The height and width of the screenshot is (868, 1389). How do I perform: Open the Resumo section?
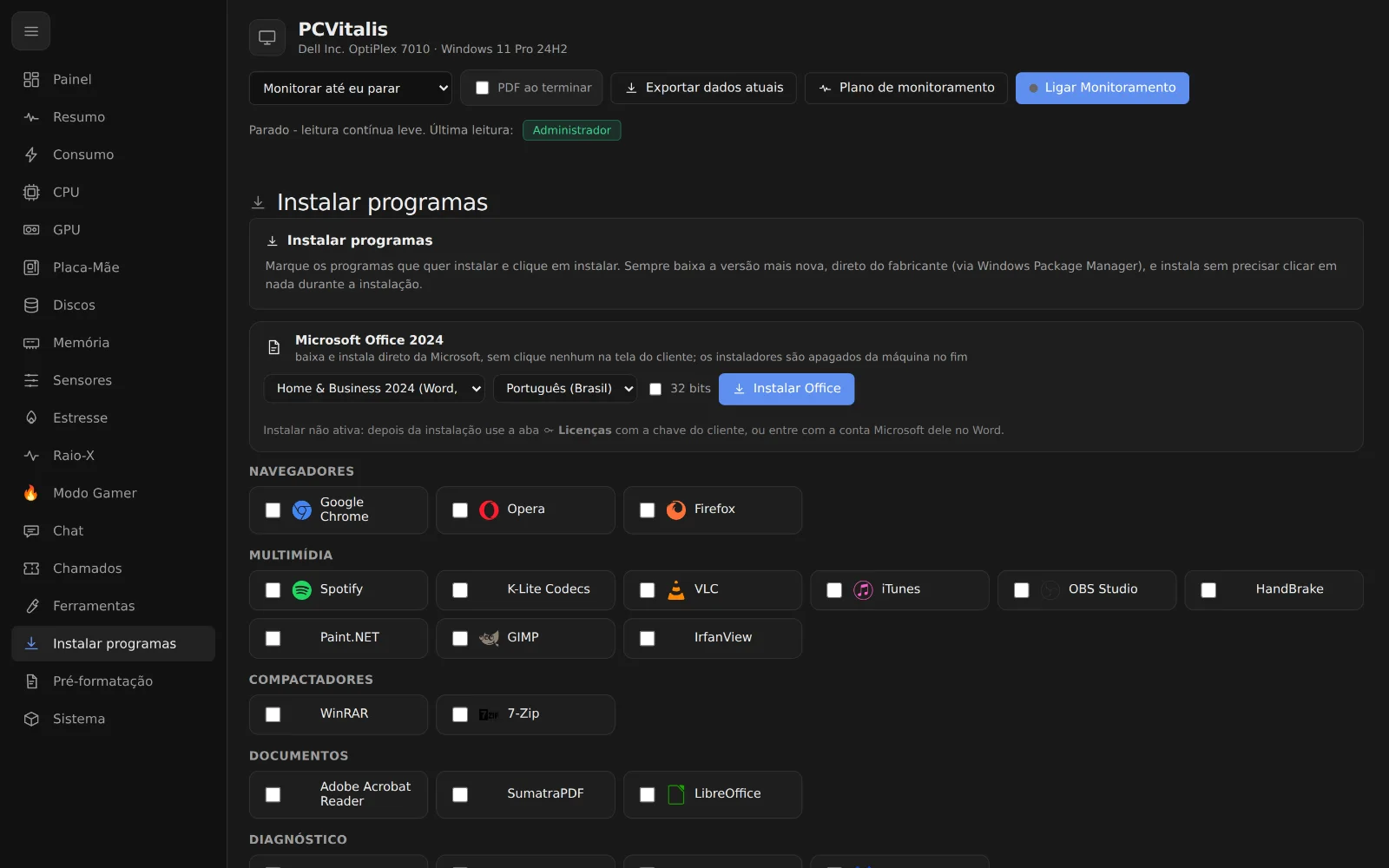coord(114,117)
